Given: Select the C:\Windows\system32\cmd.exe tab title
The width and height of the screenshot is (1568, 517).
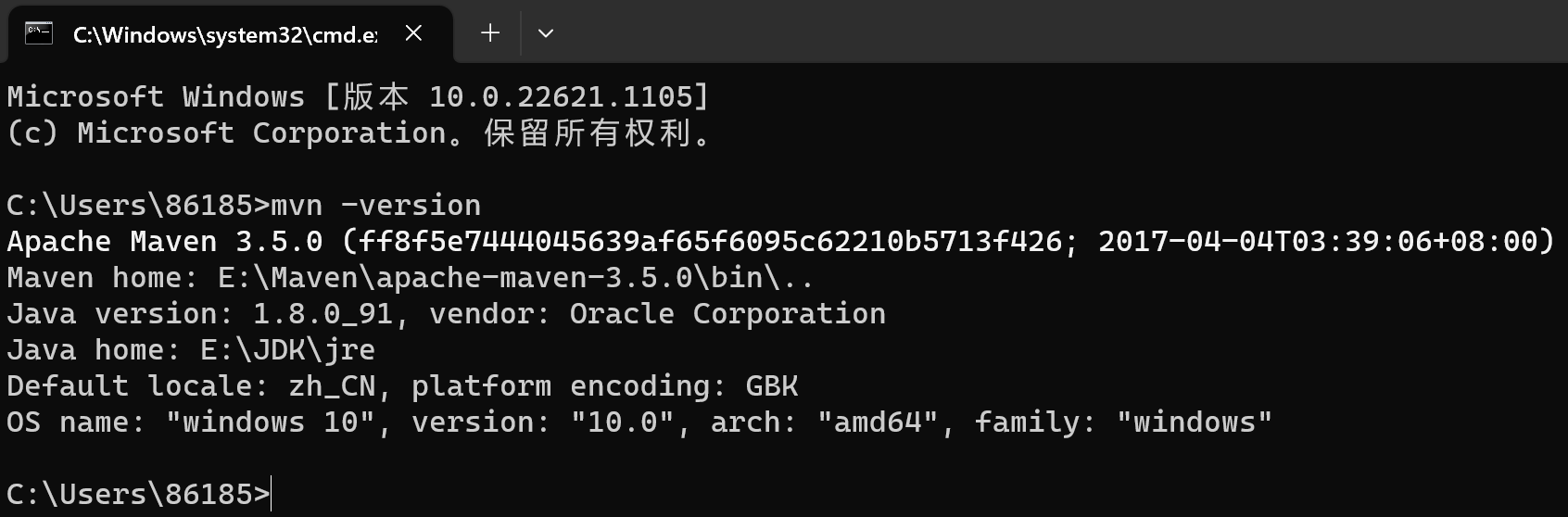Looking at the screenshot, I should [224, 35].
